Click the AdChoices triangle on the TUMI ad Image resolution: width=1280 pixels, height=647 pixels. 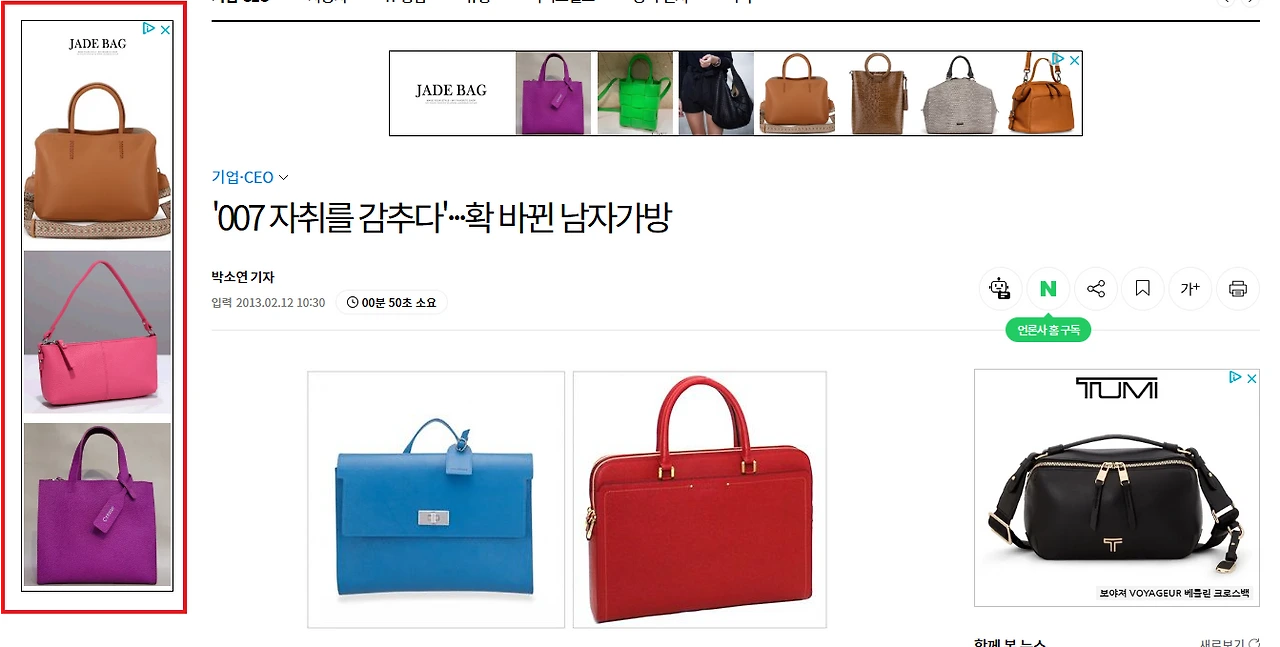pos(1236,378)
